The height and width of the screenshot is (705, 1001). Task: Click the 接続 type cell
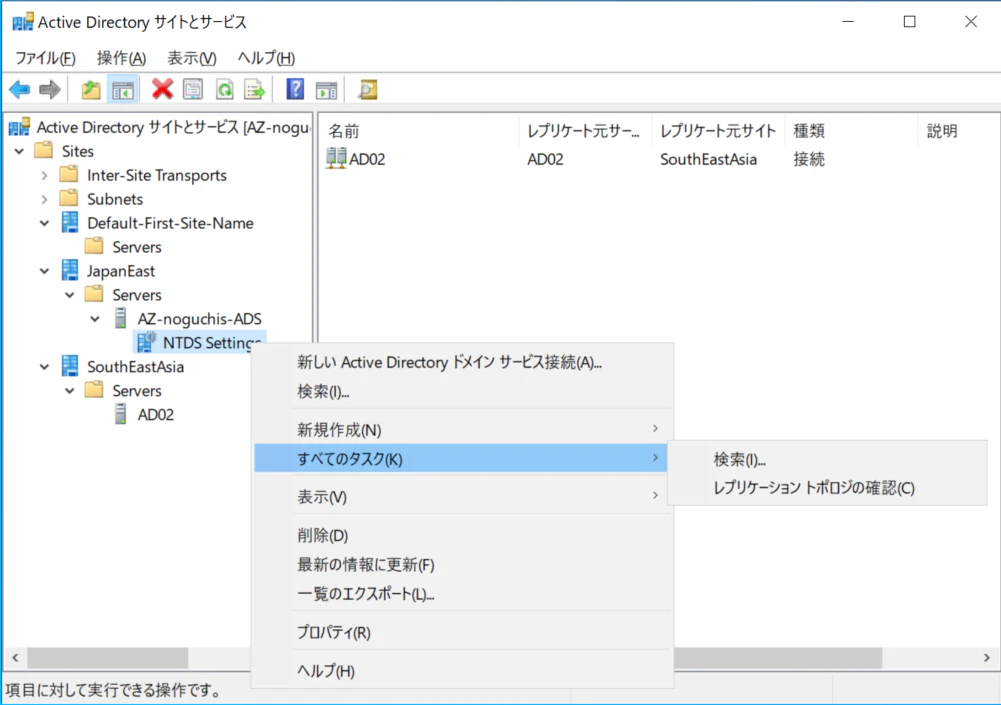(808, 159)
